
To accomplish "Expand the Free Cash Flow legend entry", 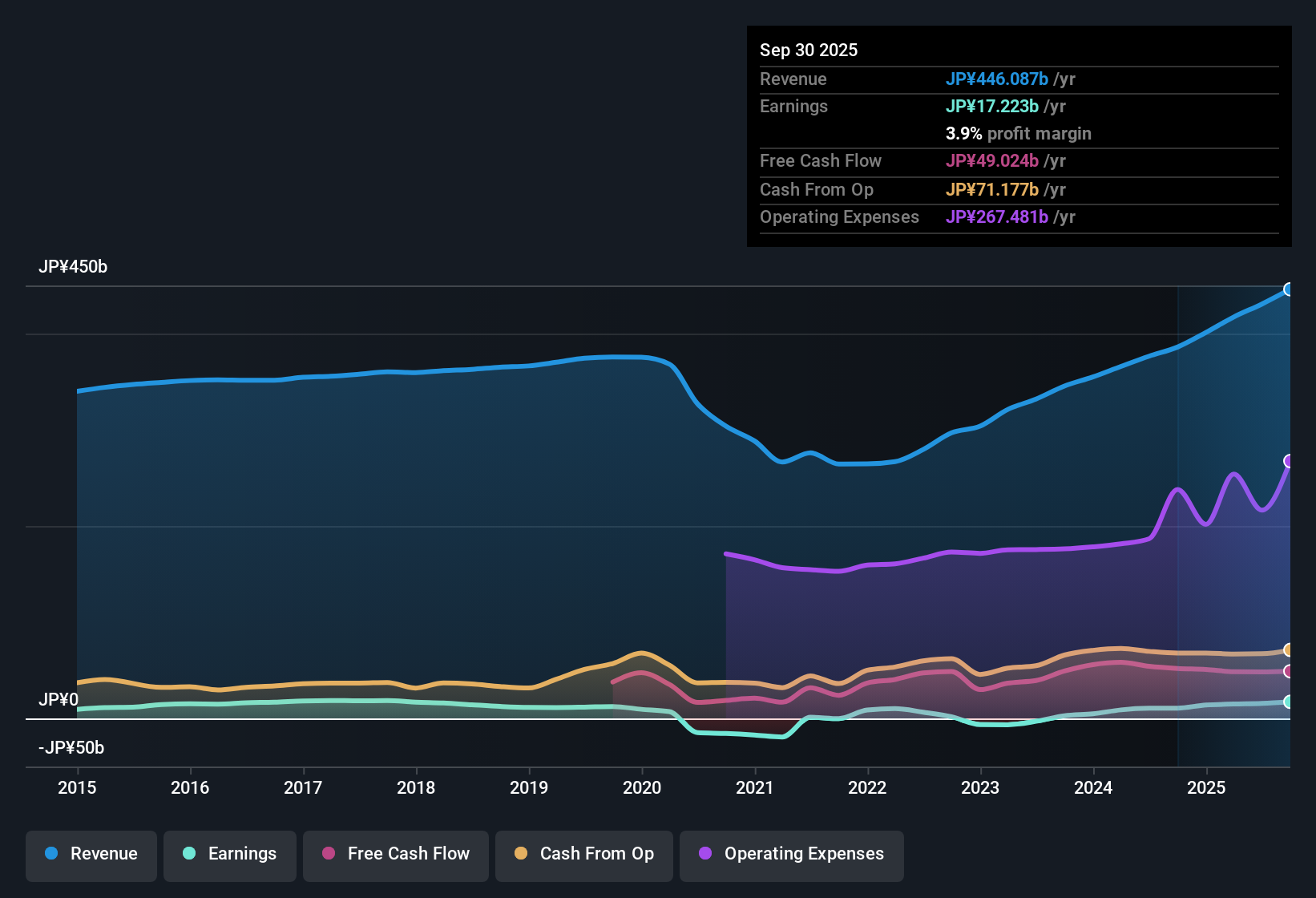I will 395,854.
